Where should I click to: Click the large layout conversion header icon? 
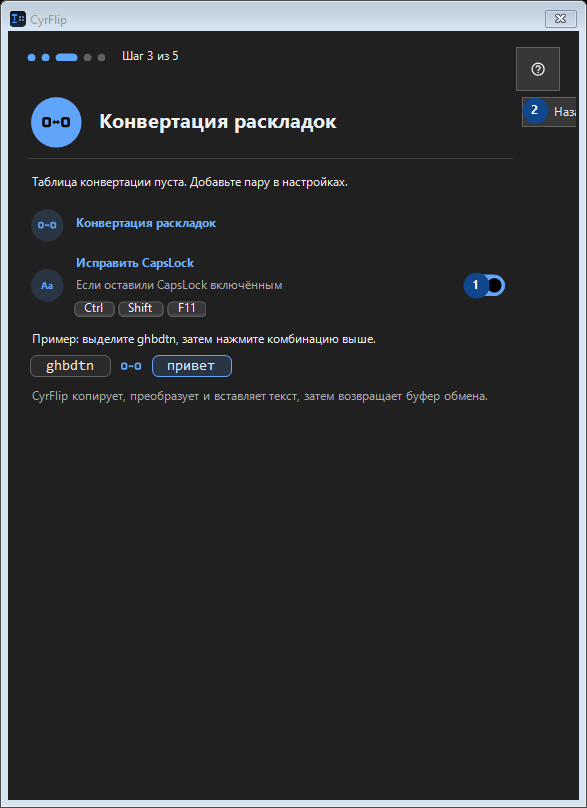56,122
